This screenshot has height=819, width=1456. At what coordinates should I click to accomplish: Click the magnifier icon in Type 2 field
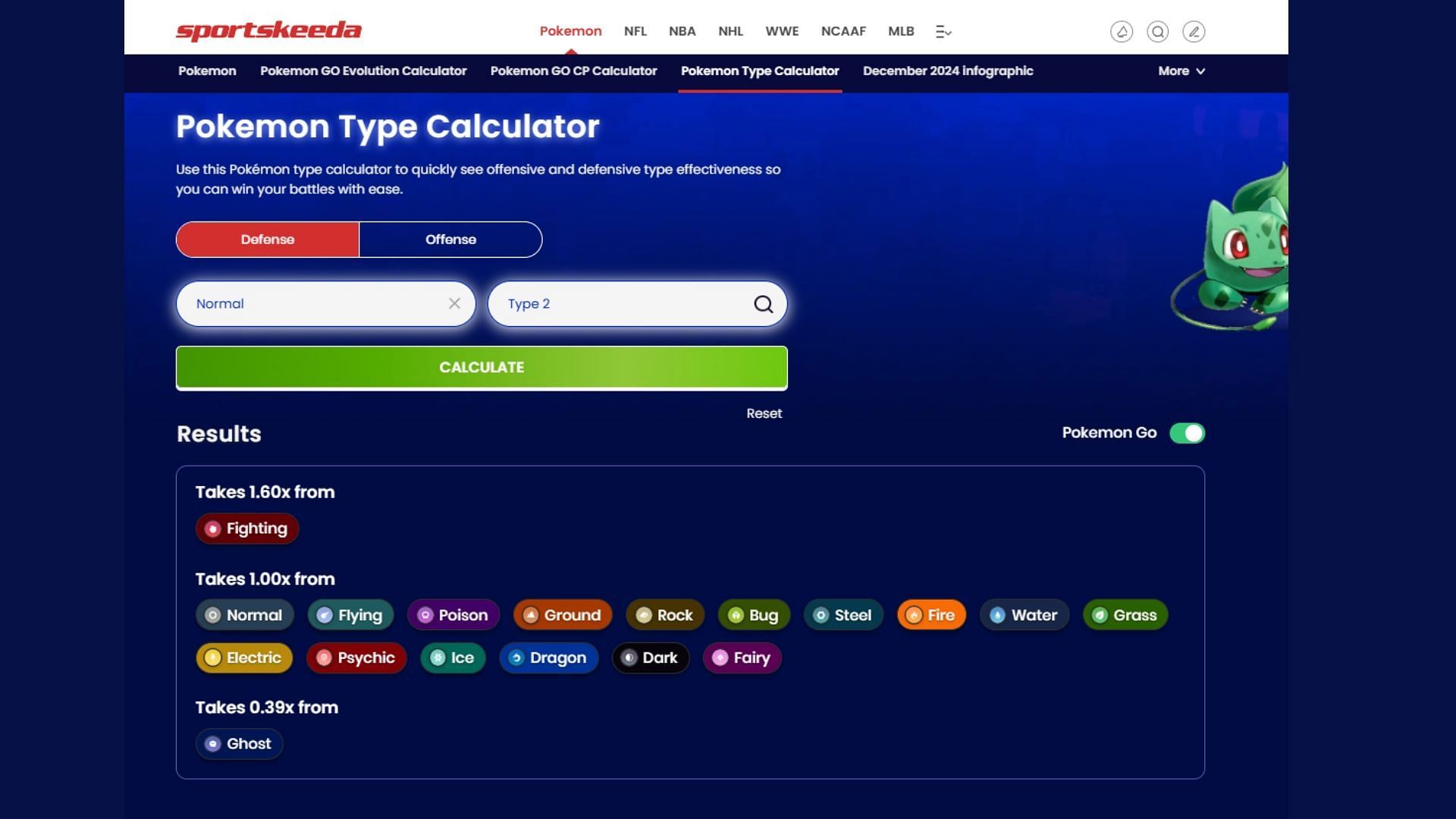[x=763, y=304]
